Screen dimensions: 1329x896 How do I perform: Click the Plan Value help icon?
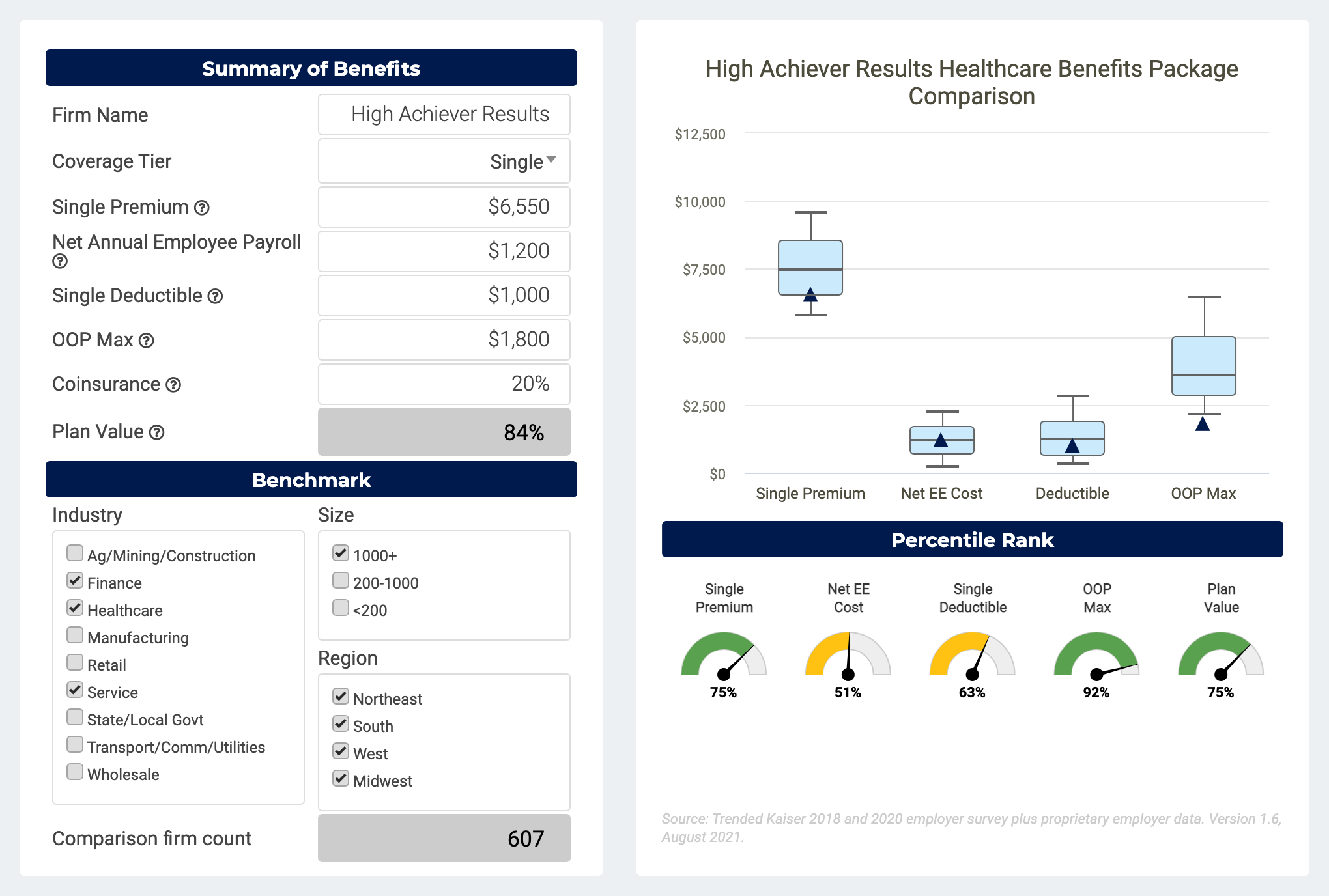point(157,432)
